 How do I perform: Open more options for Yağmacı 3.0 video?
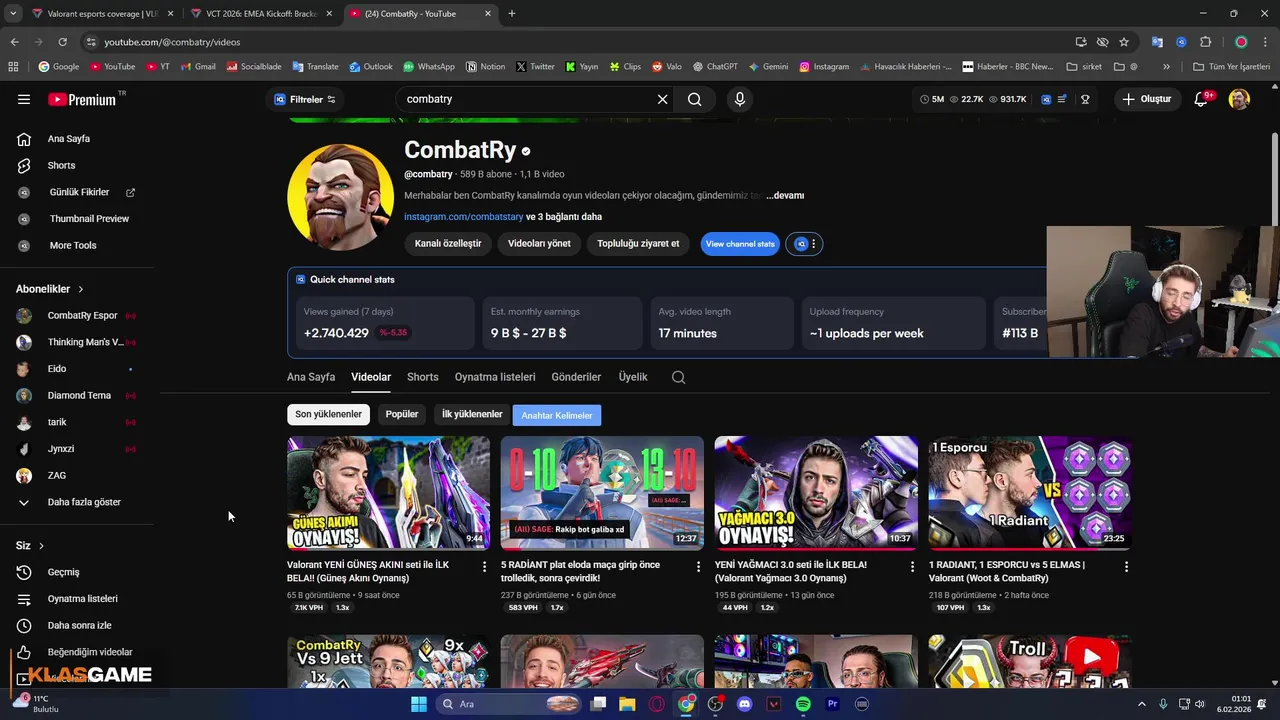pyautogui.click(x=912, y=566)
